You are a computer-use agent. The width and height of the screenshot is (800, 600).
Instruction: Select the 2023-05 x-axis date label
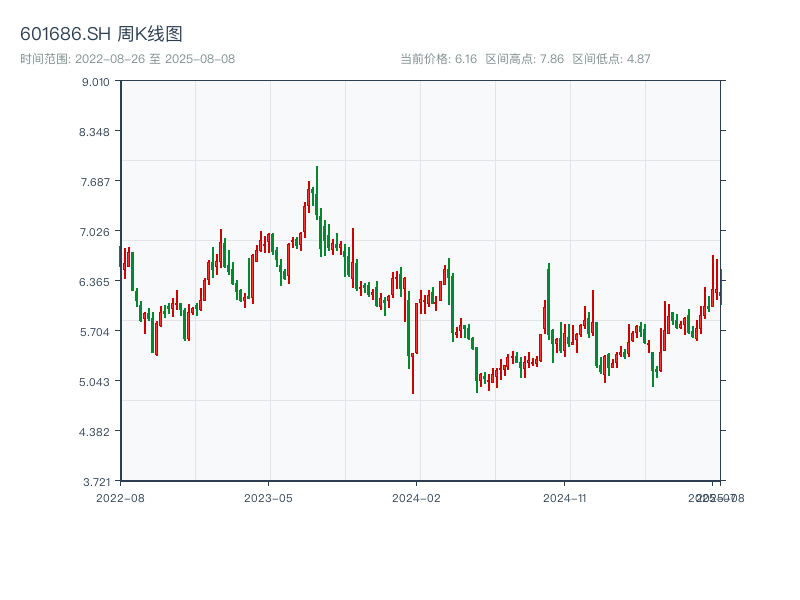pos(268,497)
